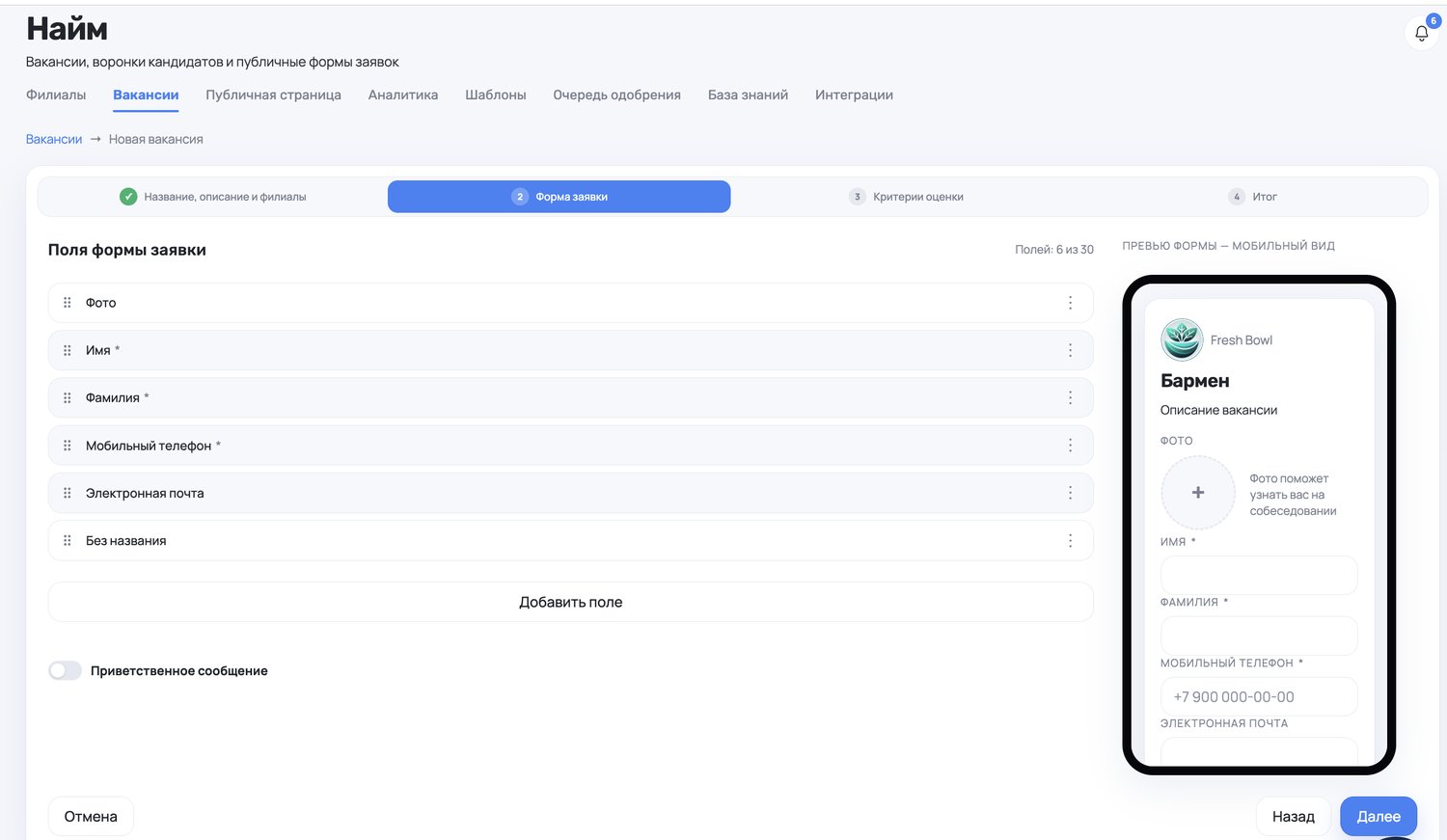Click the green checkmark on step one
The image size is (1447, 840).
(128, 197)
